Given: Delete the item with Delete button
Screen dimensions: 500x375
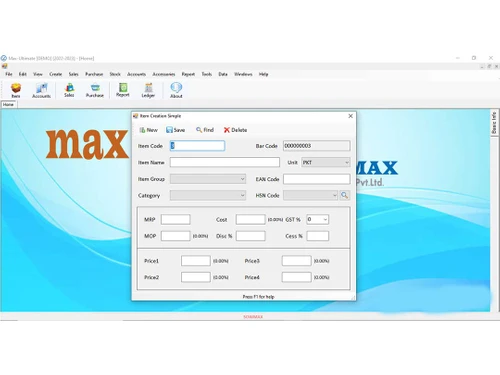Looking at the screenshot, I should (x=235, y=130).
